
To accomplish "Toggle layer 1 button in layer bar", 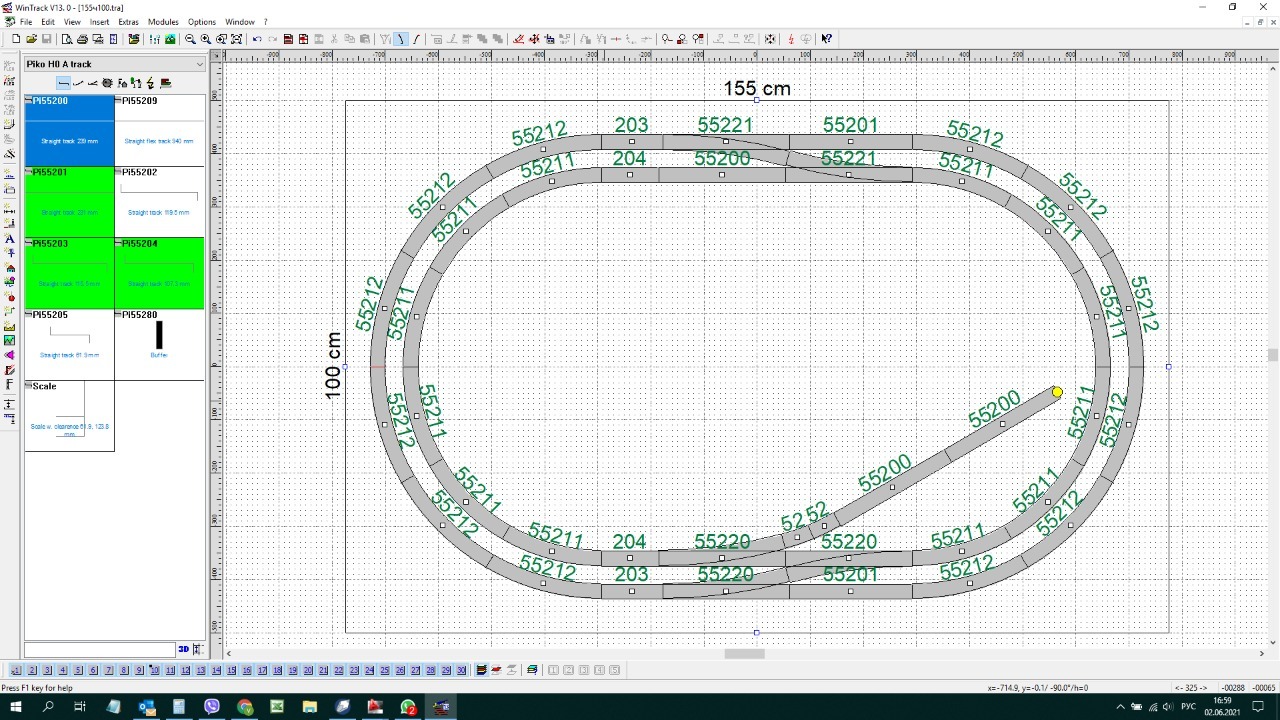I will coord(17,670).
